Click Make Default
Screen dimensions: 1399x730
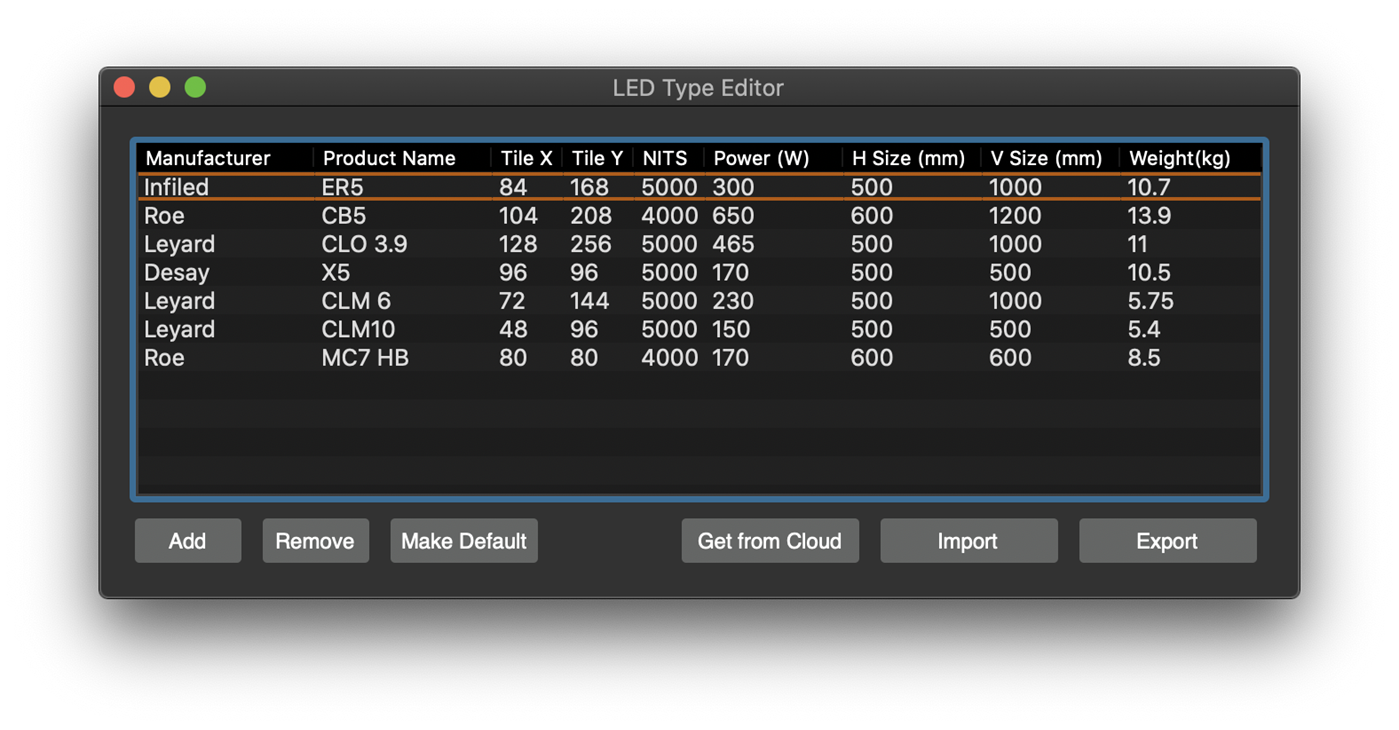(463, 540)
